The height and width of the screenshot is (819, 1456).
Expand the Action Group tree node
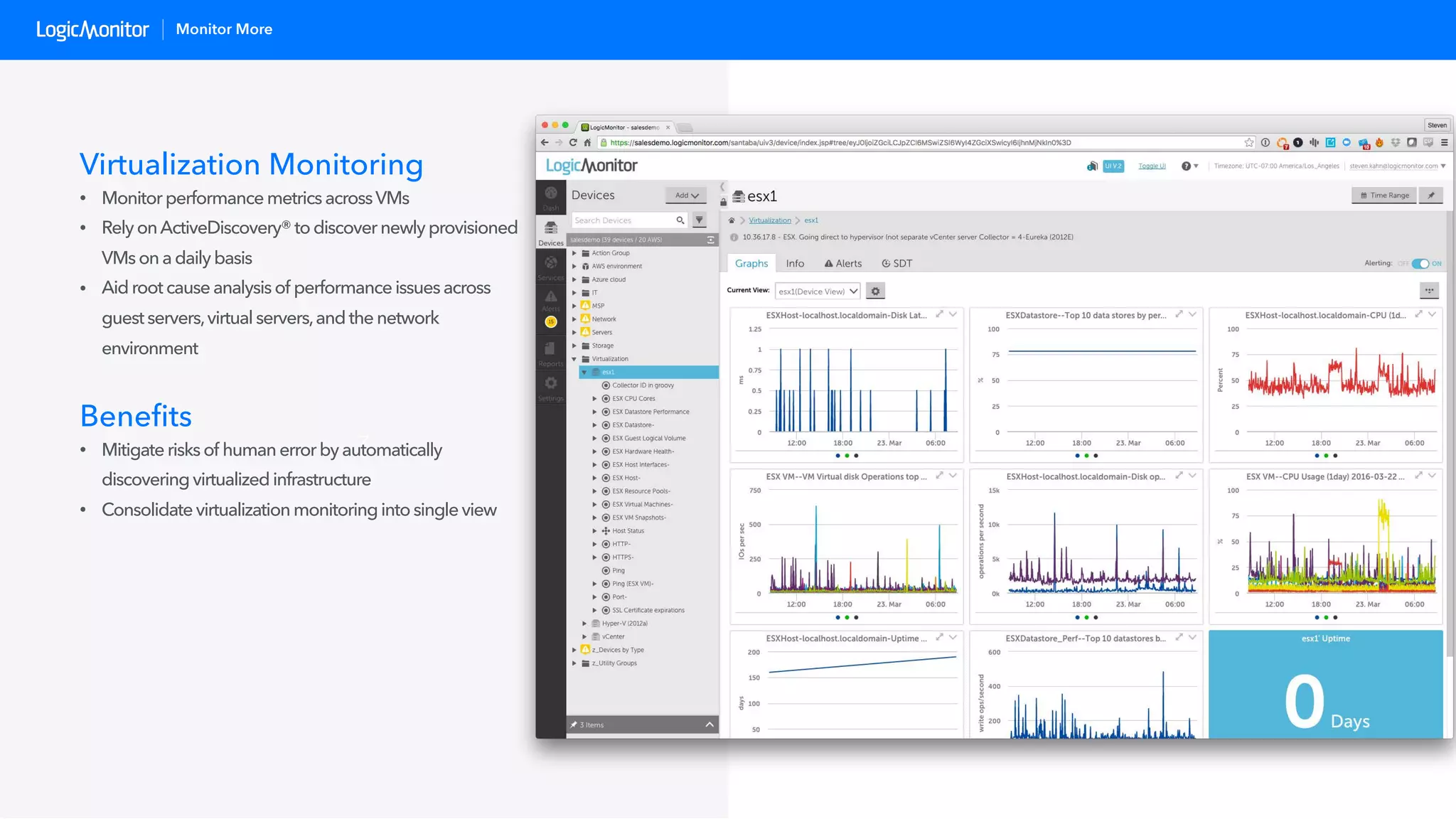coord(574,253)
